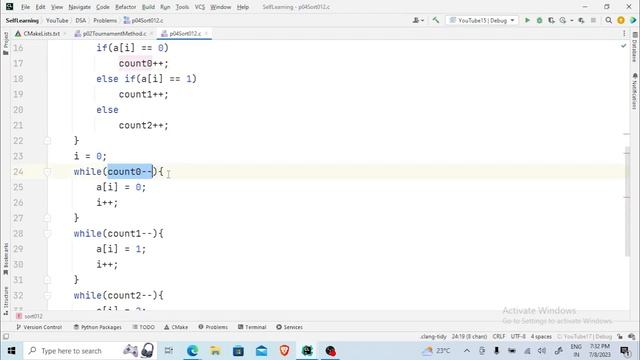Viewport: 640px width, 360px height.
Task: Toggle tool window quick access icon bottom-left
Action: click(6, 336)
